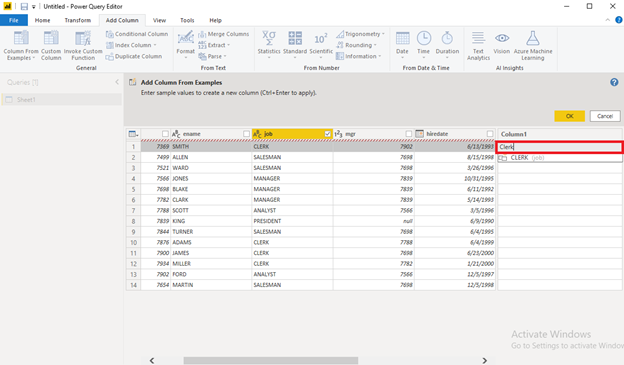The width and height of the screenshot is (624, 365).
Task: Open the quick access toolbar dropdown arrow
Action: (34, 7)
